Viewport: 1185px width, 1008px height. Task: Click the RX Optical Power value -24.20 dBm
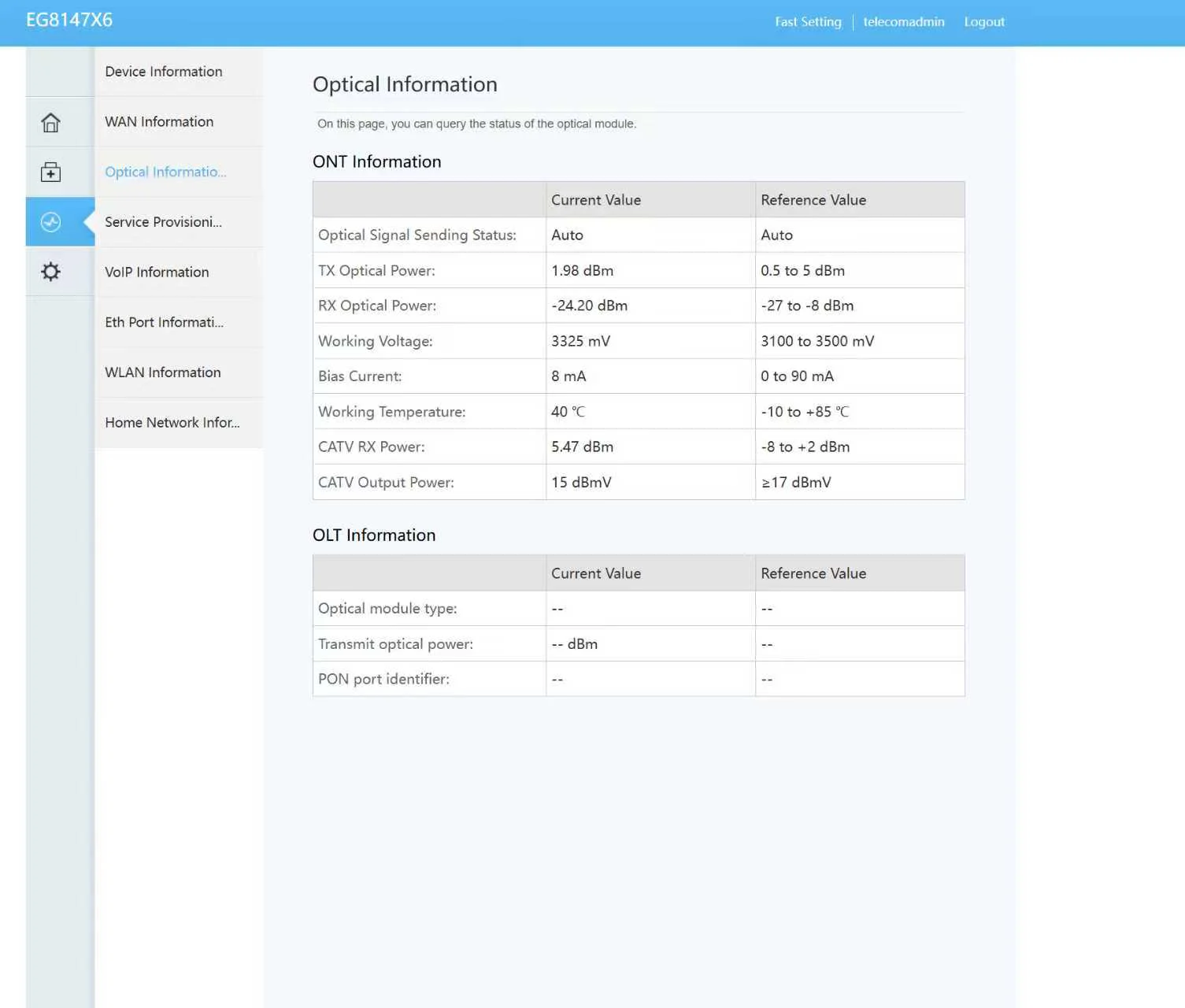coord(589,306)
